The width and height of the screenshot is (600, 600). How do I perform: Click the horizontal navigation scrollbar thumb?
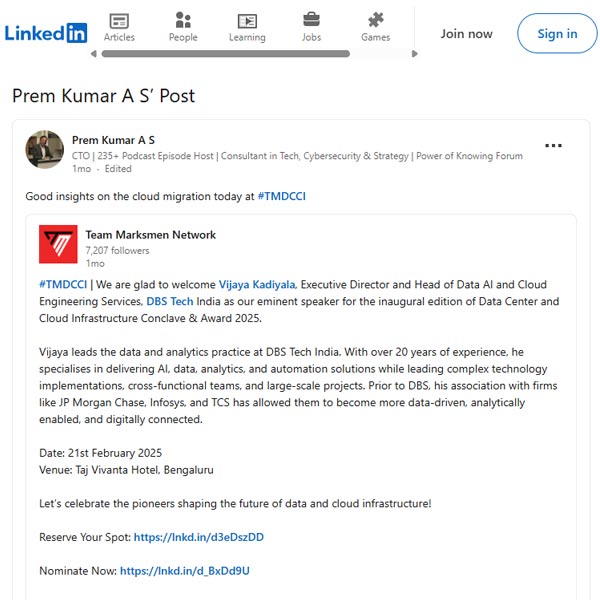225,54
